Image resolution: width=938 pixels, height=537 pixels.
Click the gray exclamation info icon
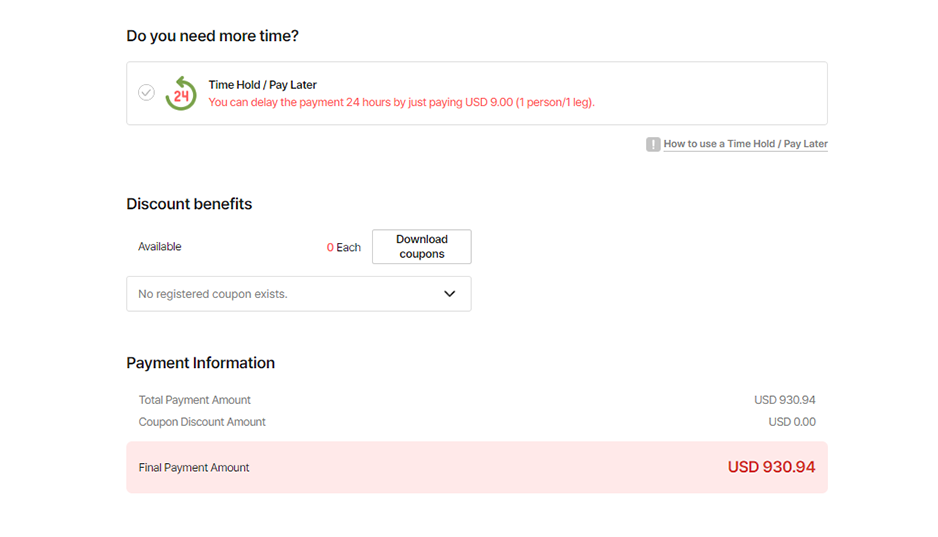point(653,144)
